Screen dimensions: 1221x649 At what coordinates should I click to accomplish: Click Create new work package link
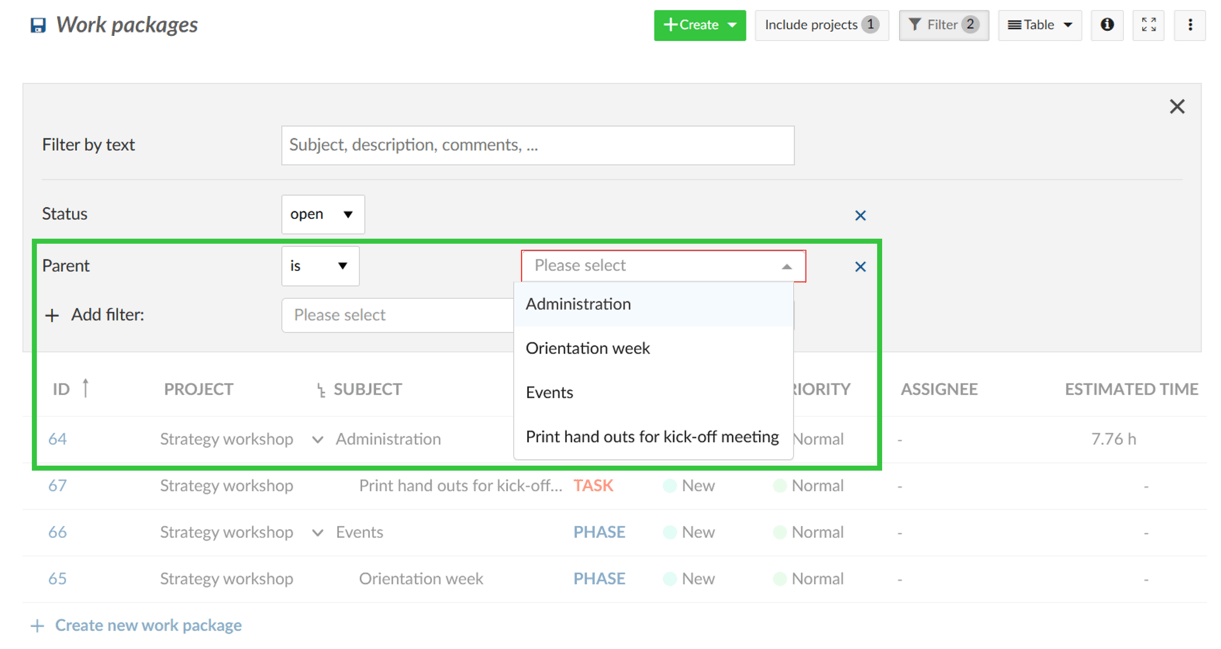click(147, 625)
